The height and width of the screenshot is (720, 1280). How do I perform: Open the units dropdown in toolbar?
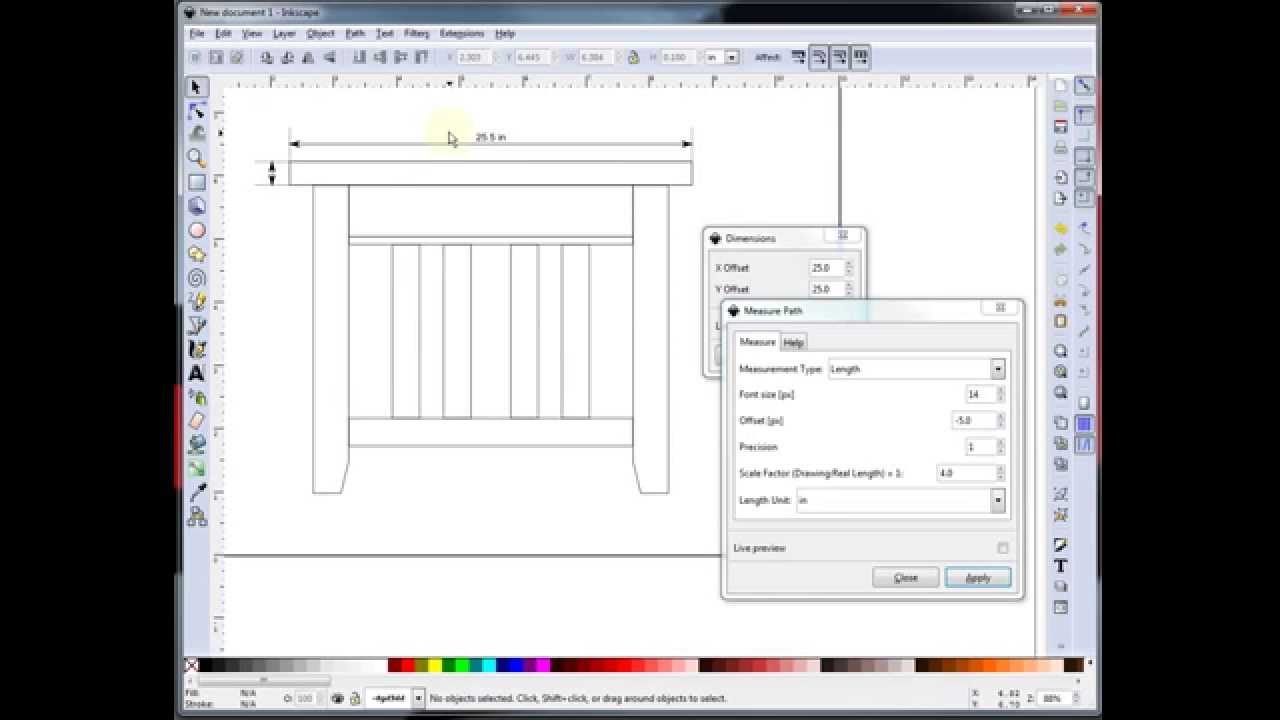[733, 58]
